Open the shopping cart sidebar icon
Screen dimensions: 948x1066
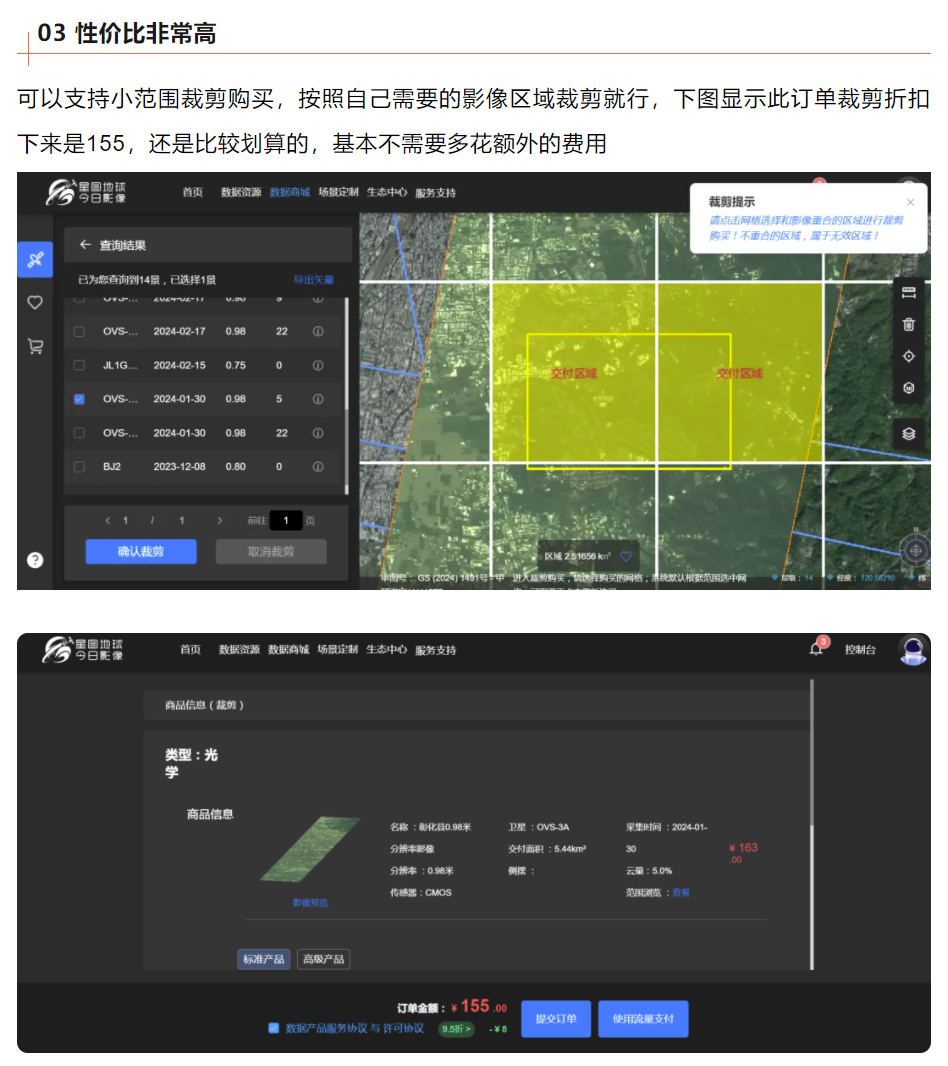click(x=35, y=347)
